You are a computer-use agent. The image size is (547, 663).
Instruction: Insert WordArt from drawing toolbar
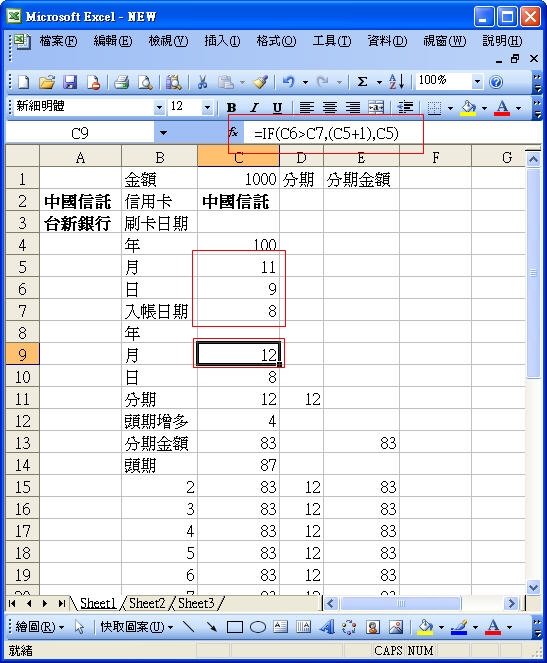(x=327, y=627)
